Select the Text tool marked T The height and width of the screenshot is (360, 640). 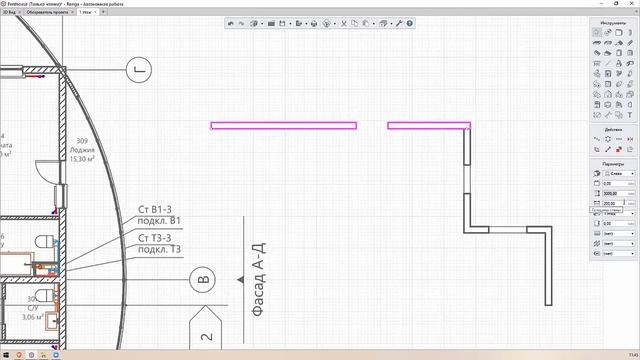630,115
